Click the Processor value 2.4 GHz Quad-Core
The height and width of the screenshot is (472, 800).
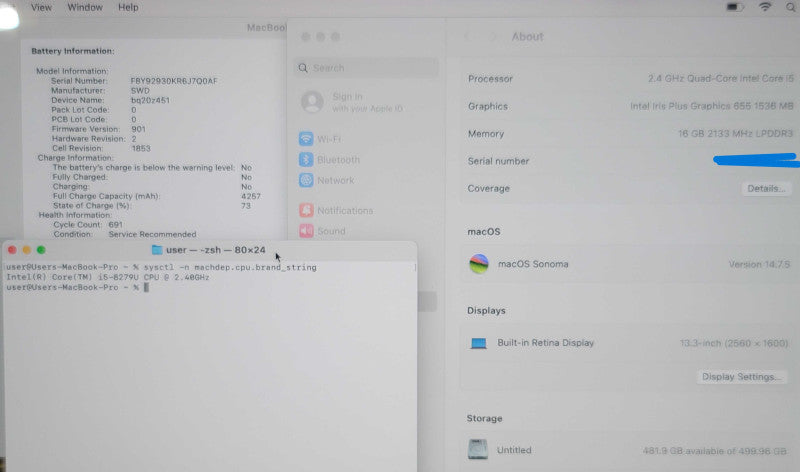(x=720, y=79)
